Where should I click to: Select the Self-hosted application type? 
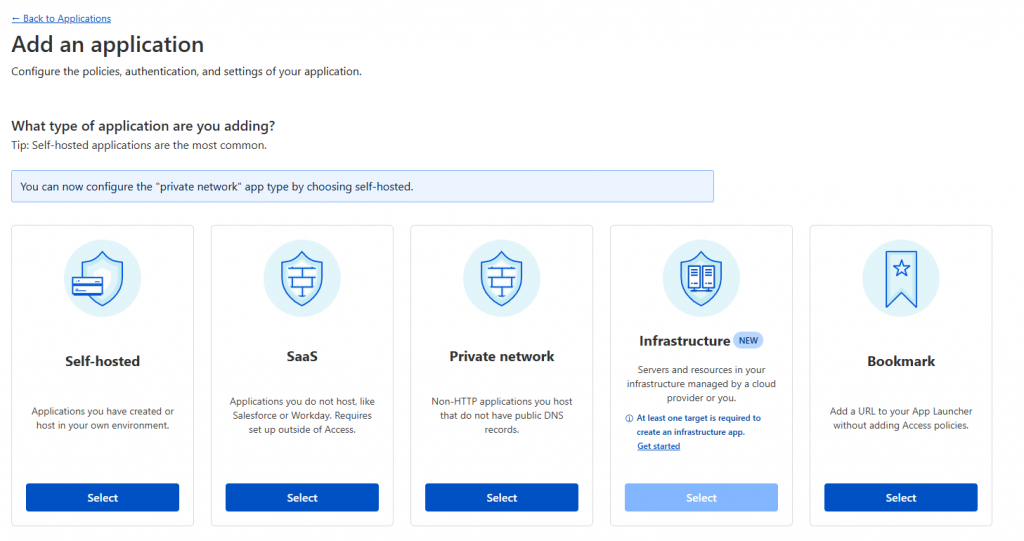point(103,497)
